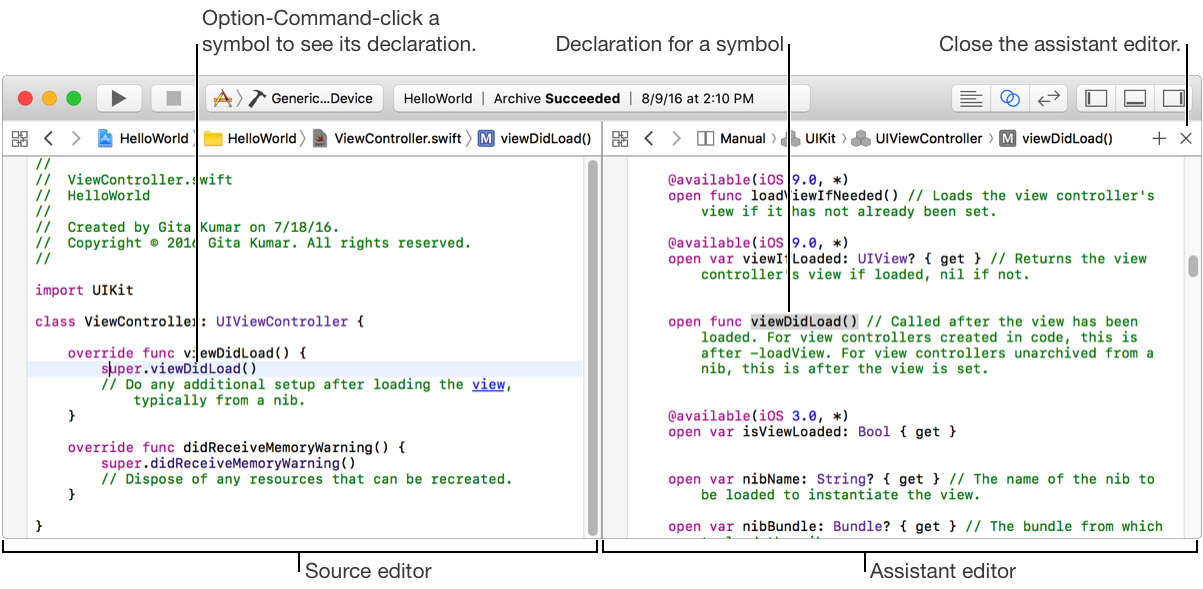Toggle the debug area visibility
This screenshot has height=589, width=1203.
click(1134, 98)
